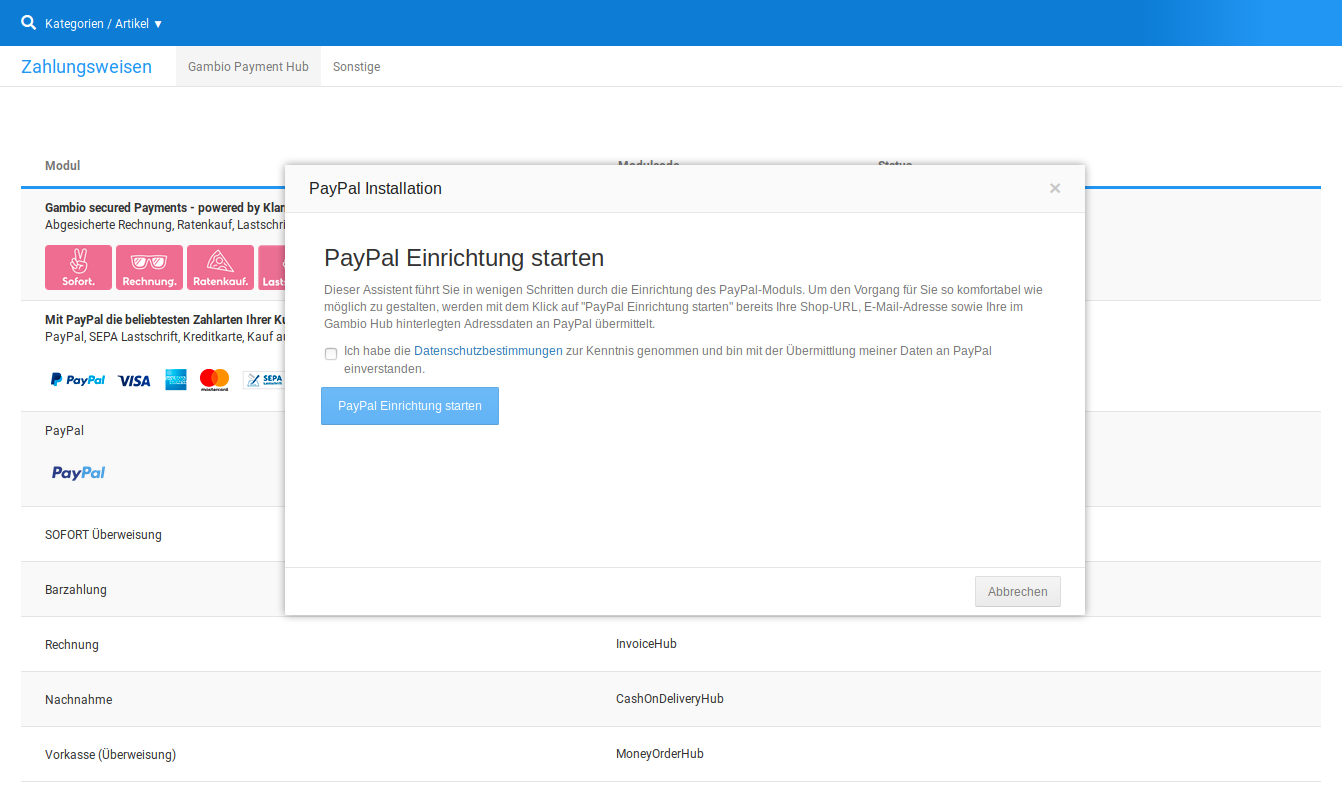Open the Datenschutzbestimmungen link
Viewport: 1342px width, 799px height.
488,351
